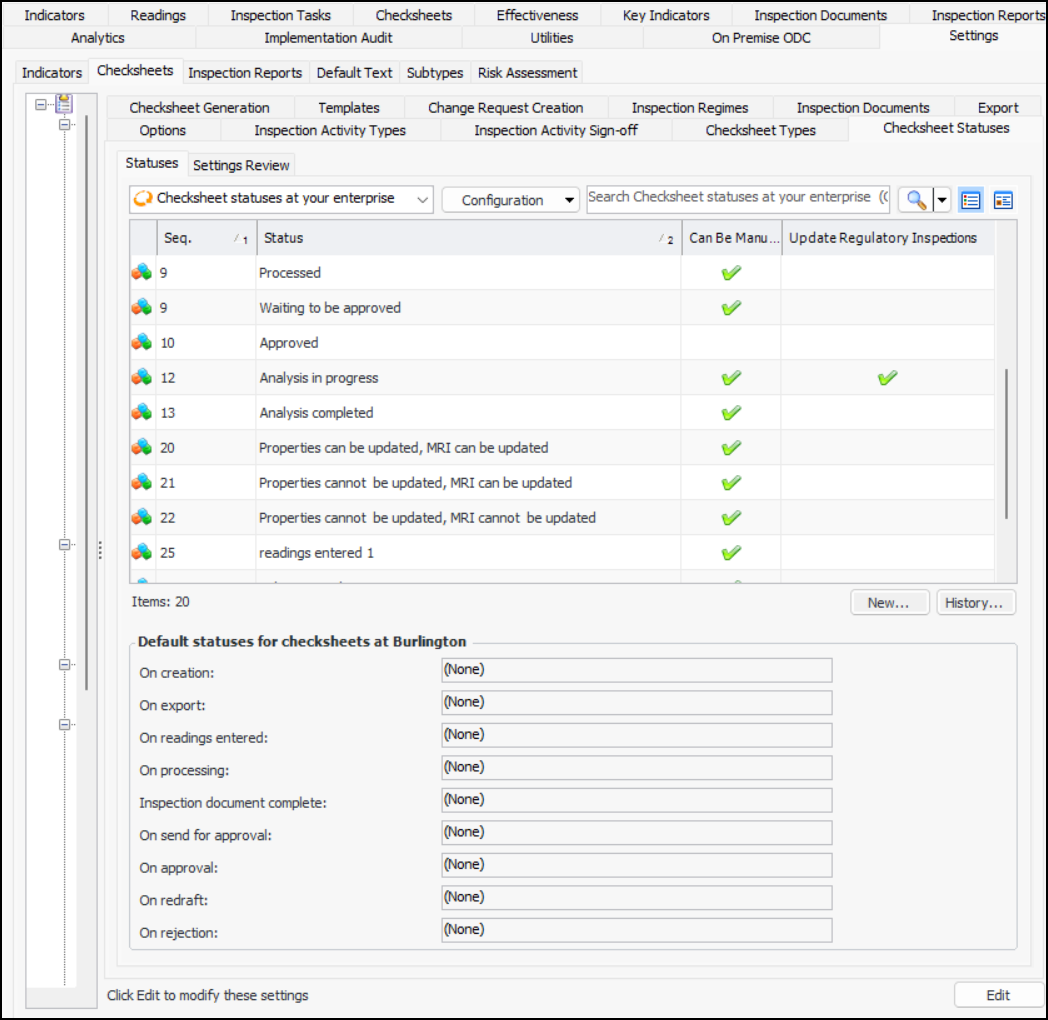Click the New... button

(889, 603)
